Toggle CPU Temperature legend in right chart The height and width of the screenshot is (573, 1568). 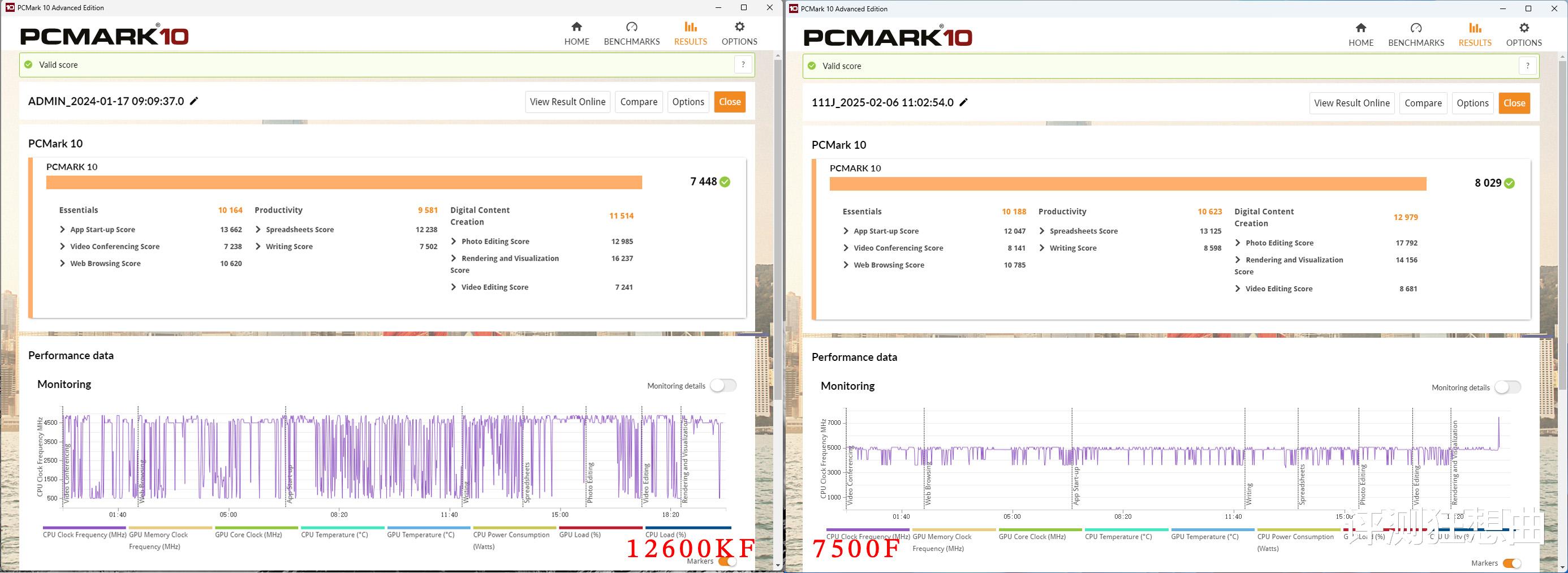(x=1126, y=535)
